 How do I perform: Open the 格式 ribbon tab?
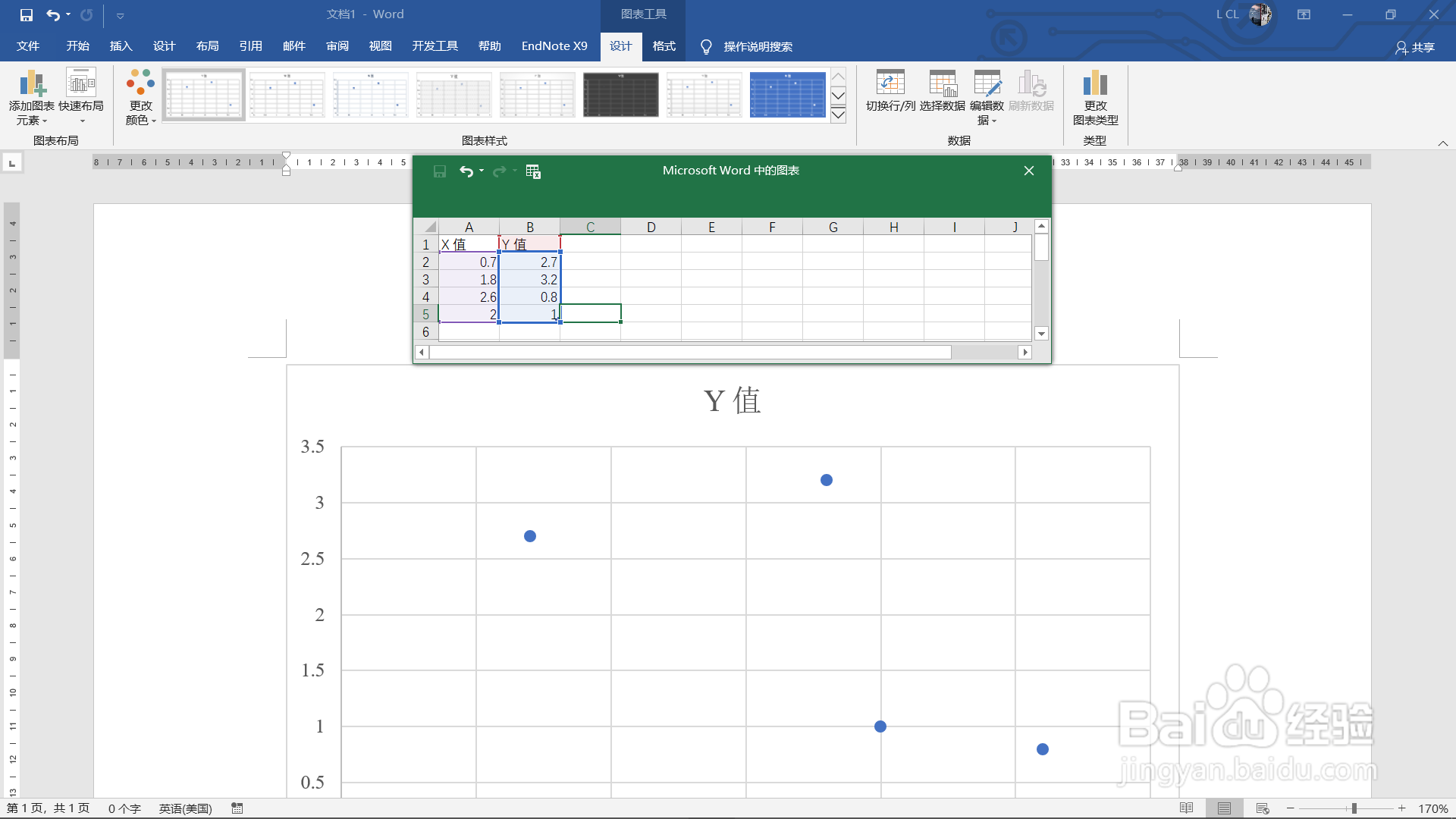[x=664, y=46]
